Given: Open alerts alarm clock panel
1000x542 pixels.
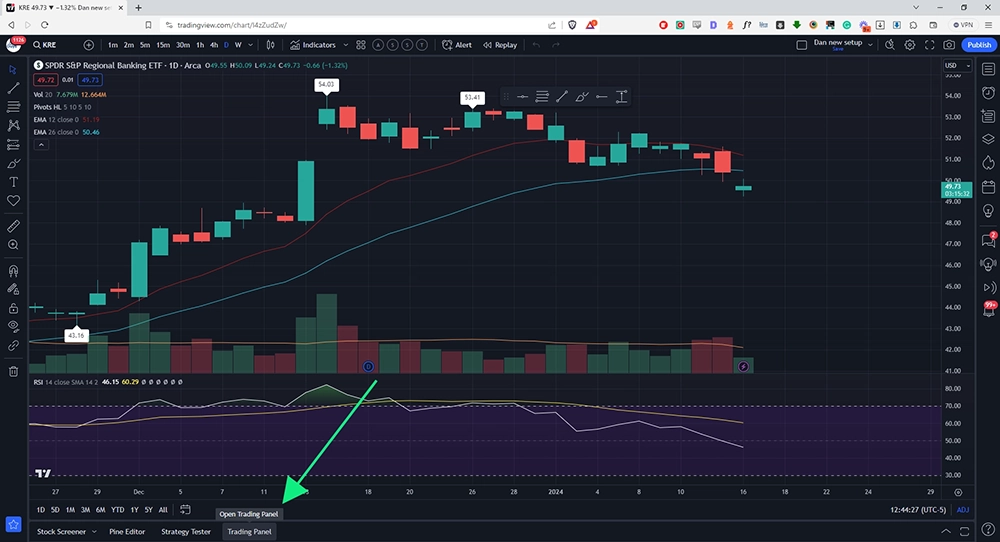Looking at the screenshot, I should tap(988, 92).
